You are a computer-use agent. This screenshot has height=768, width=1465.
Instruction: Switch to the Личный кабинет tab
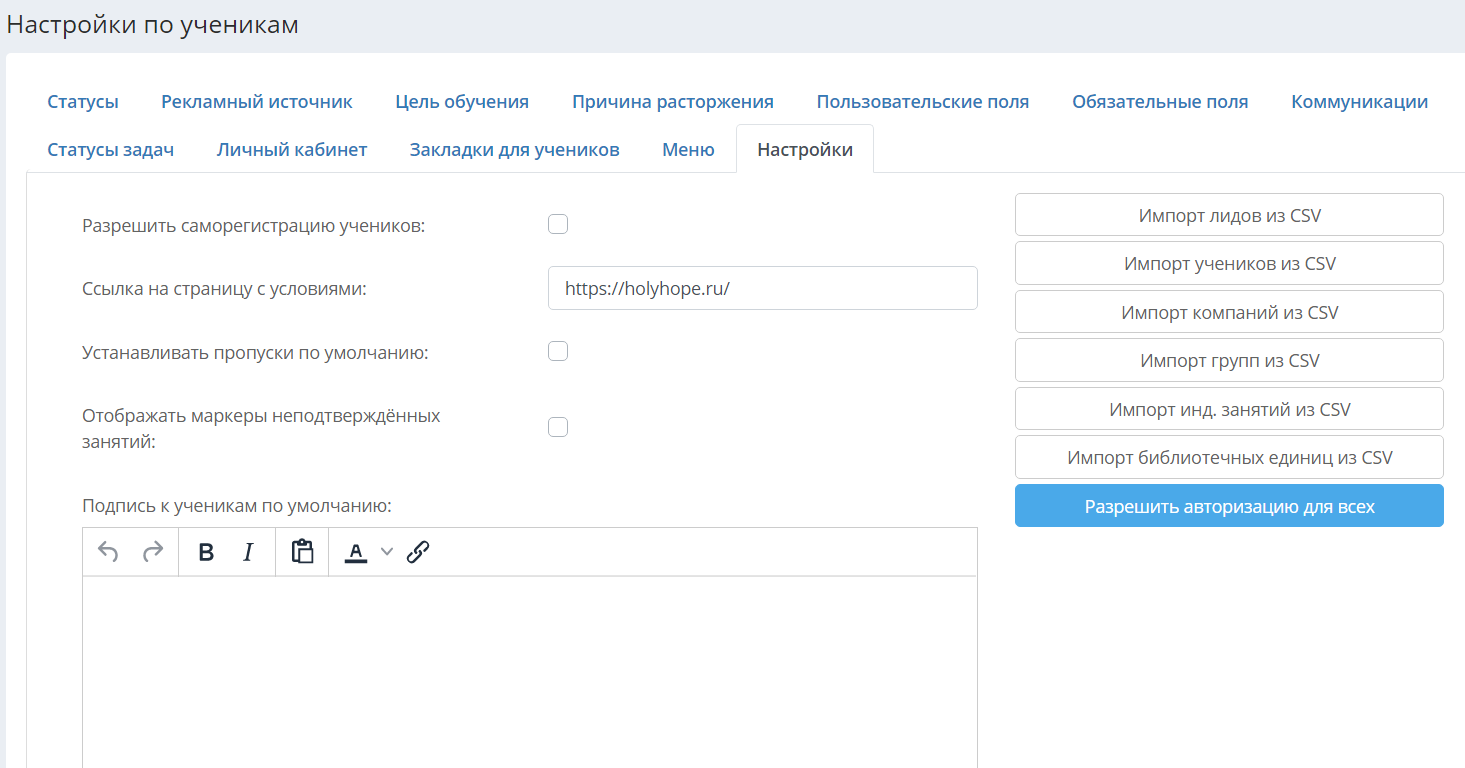coord(292,150)
